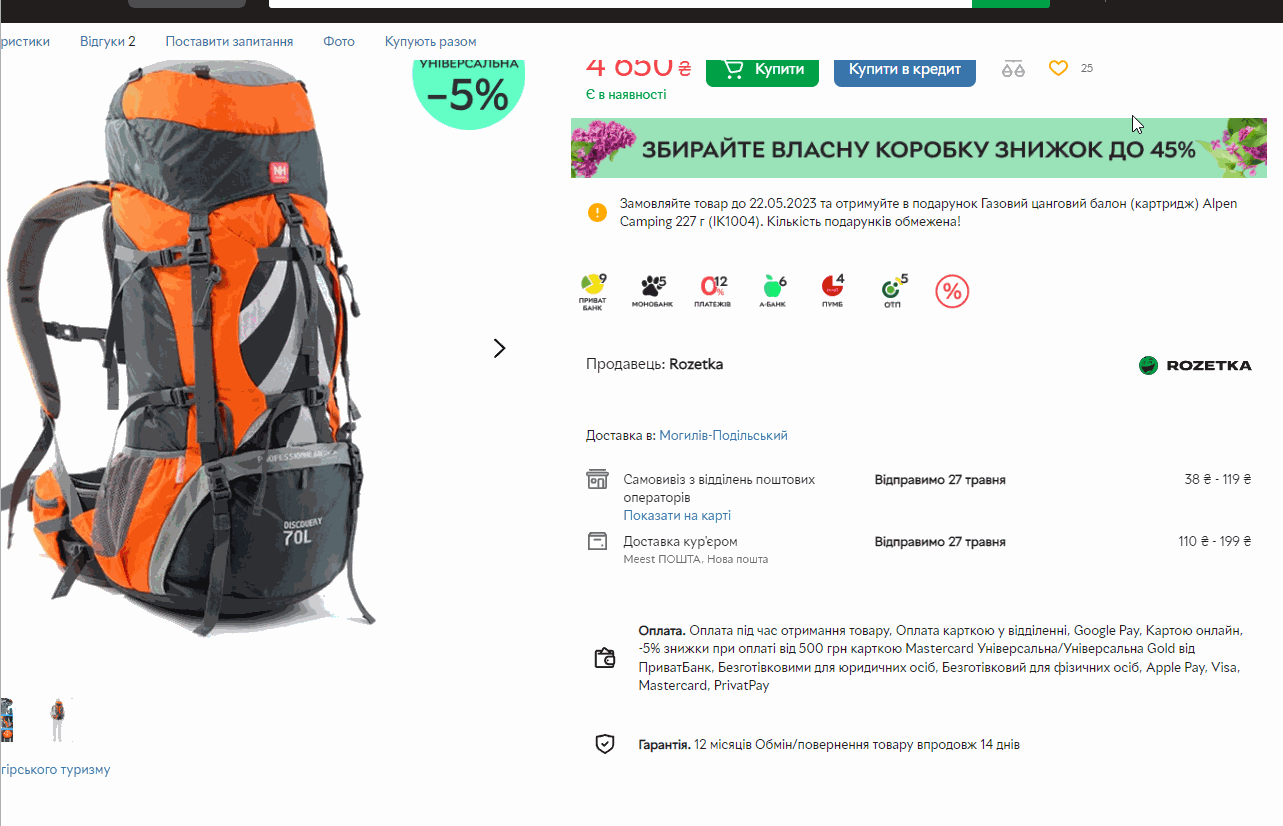This screenshot has height=826, width=1283.
Task: Show next product photo with arrow
Action: (x=500, y=348)
